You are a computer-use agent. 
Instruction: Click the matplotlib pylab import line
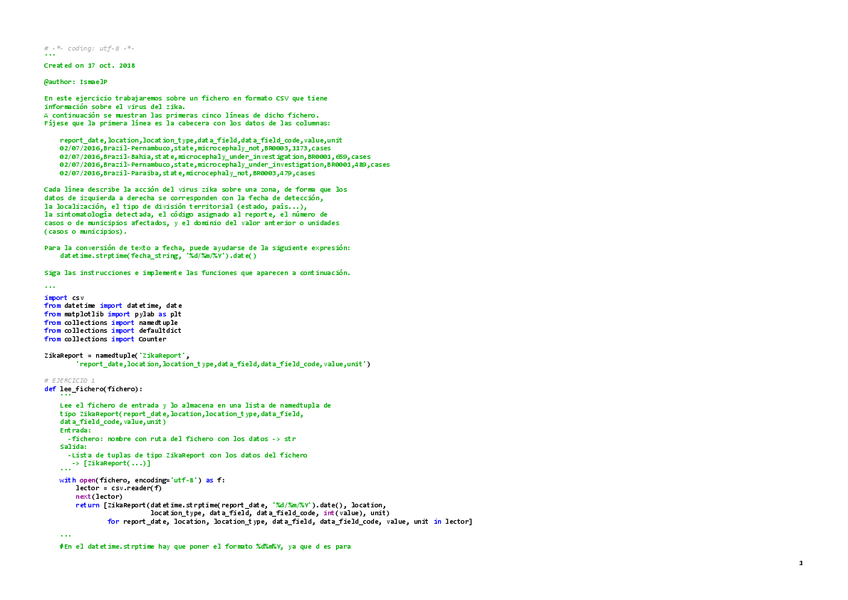click(112, 314)
